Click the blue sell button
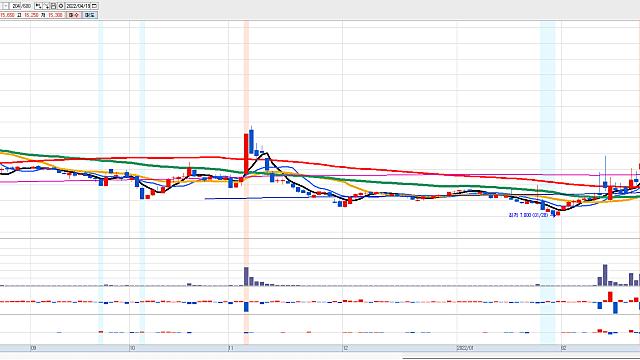 click(90, 15)
